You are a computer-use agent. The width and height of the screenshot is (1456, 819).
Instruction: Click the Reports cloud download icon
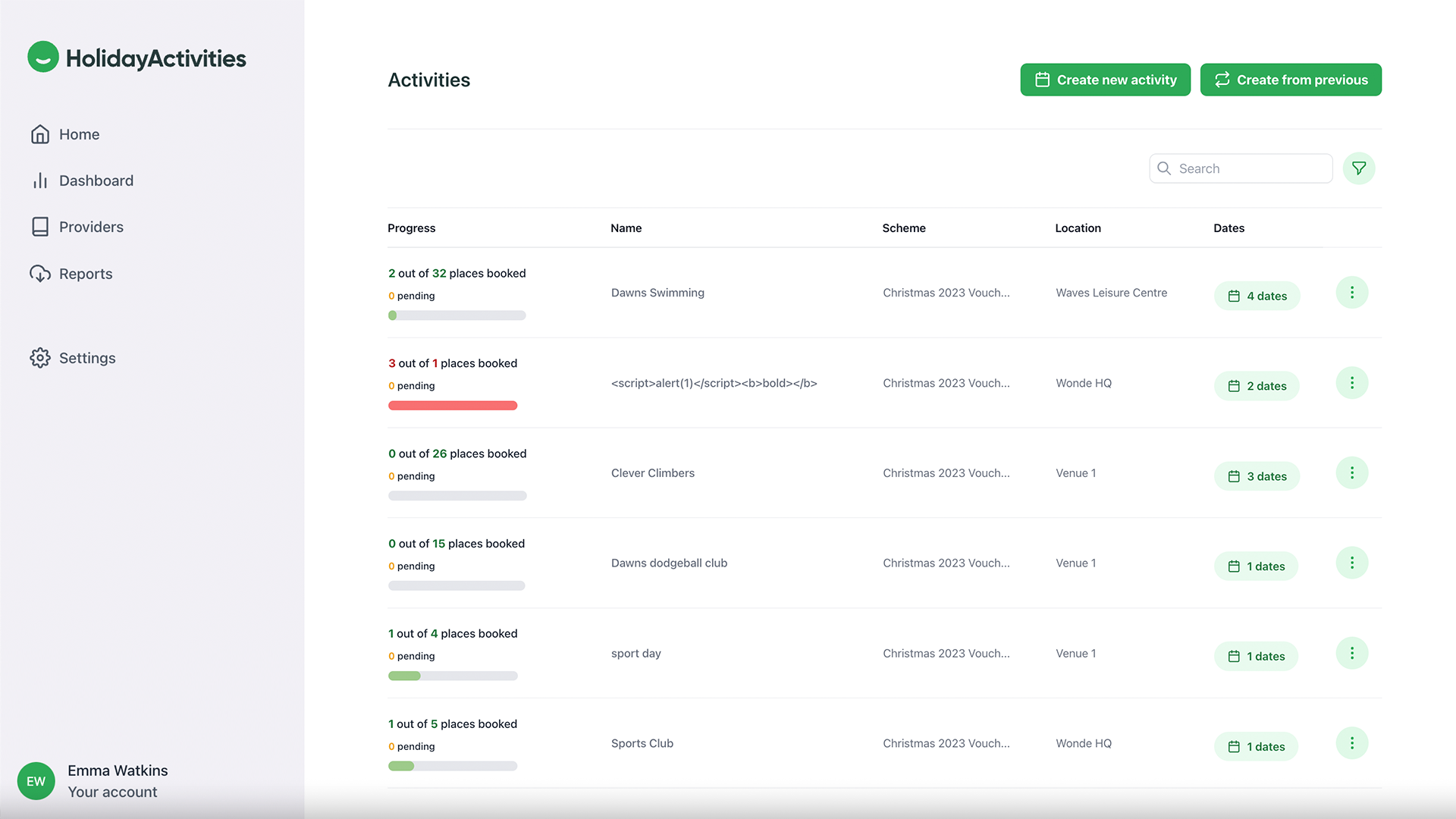(40, 274)
